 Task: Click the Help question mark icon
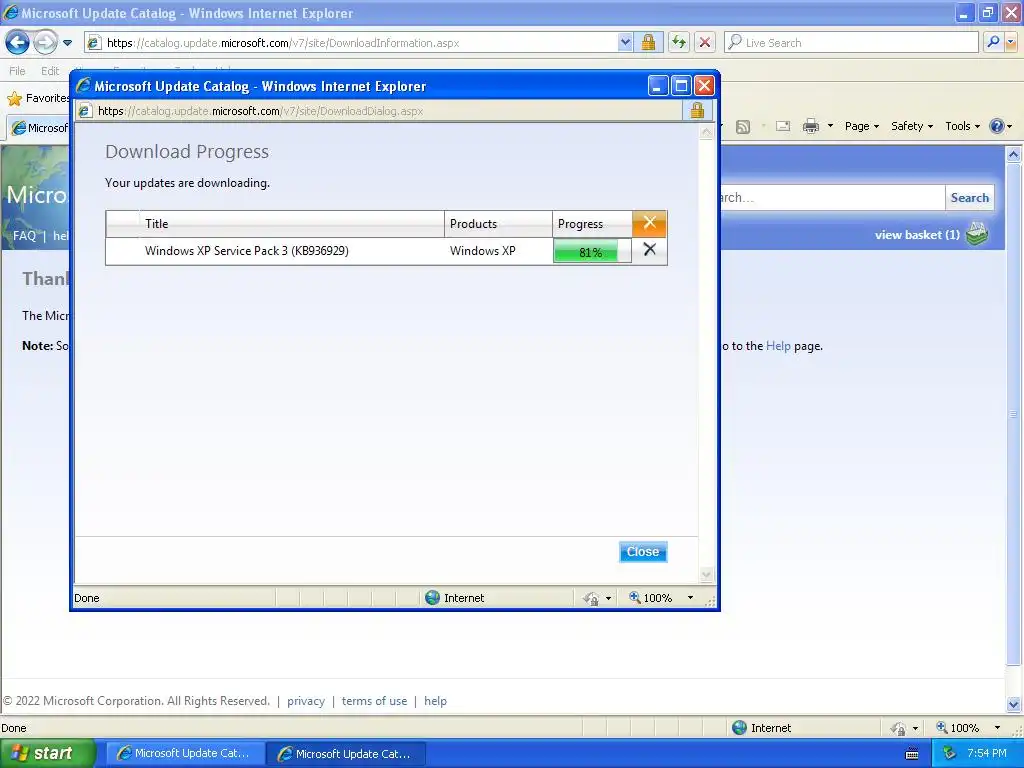997,127
